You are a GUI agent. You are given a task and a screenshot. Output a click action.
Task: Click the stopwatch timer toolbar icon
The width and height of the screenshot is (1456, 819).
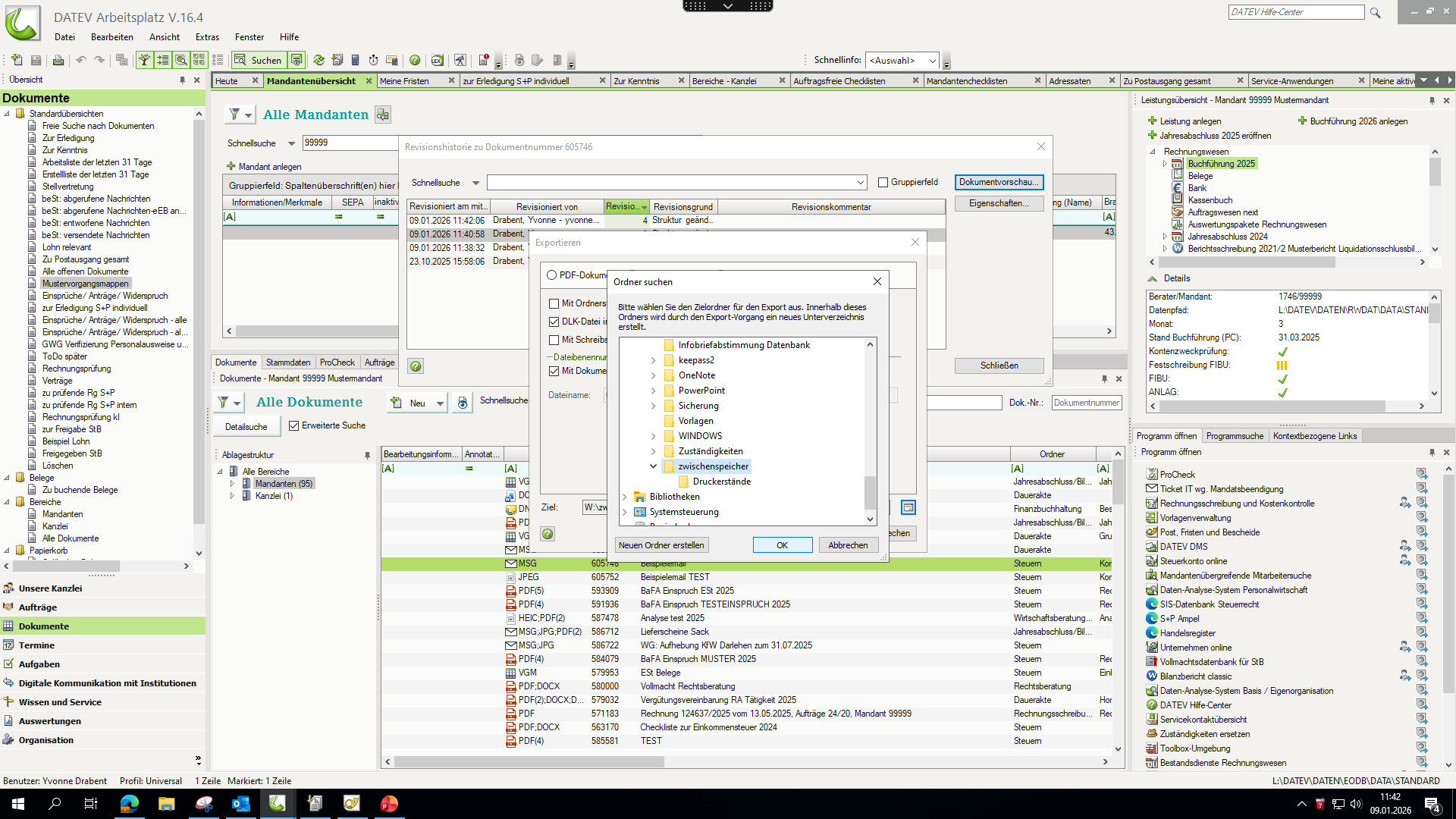(x=373, y=60)
